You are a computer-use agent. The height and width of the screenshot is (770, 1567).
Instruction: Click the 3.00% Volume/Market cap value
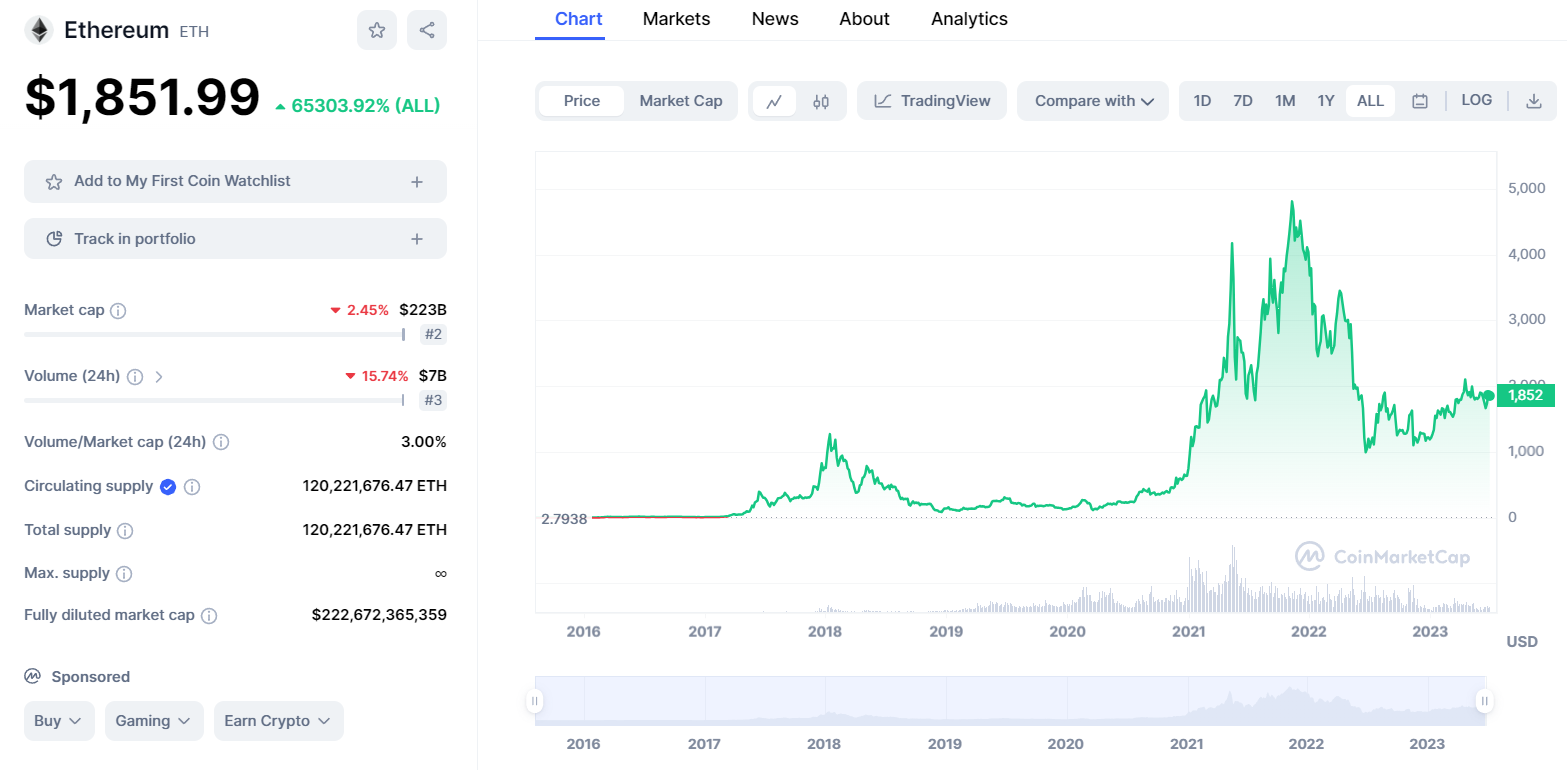click(424, 442)
